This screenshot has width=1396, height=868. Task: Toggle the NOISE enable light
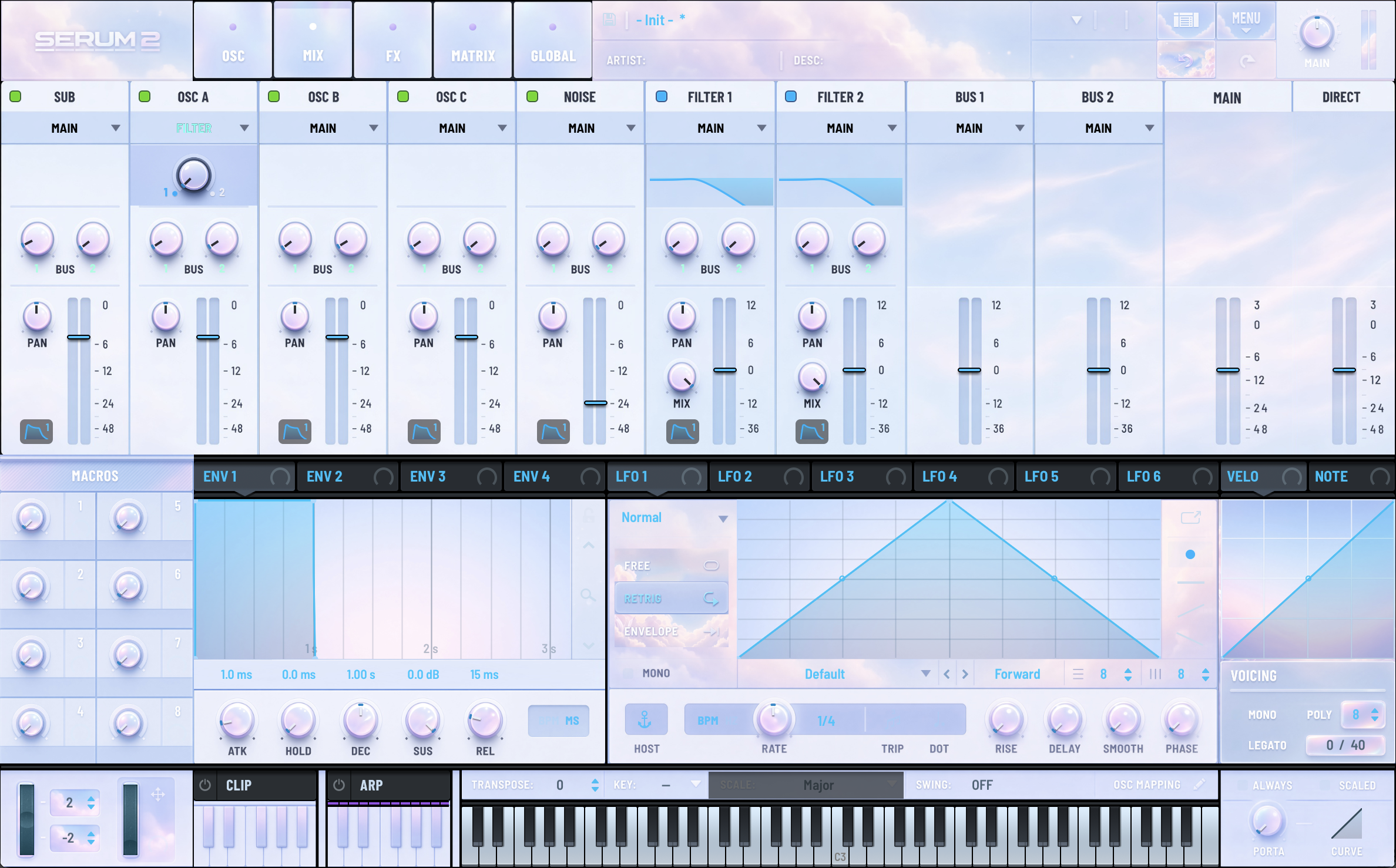pos(532,96)
